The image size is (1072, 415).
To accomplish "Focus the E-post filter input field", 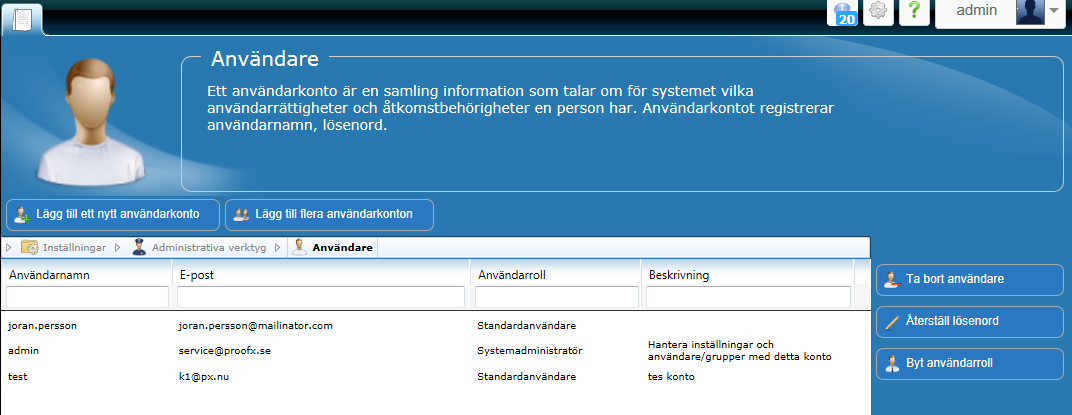I will pyautogui.click(x=321, y=297).
